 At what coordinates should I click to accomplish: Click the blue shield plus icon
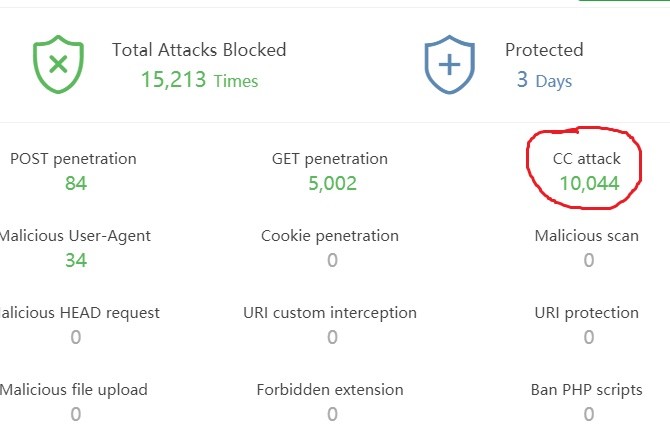[x=451, y=64]
